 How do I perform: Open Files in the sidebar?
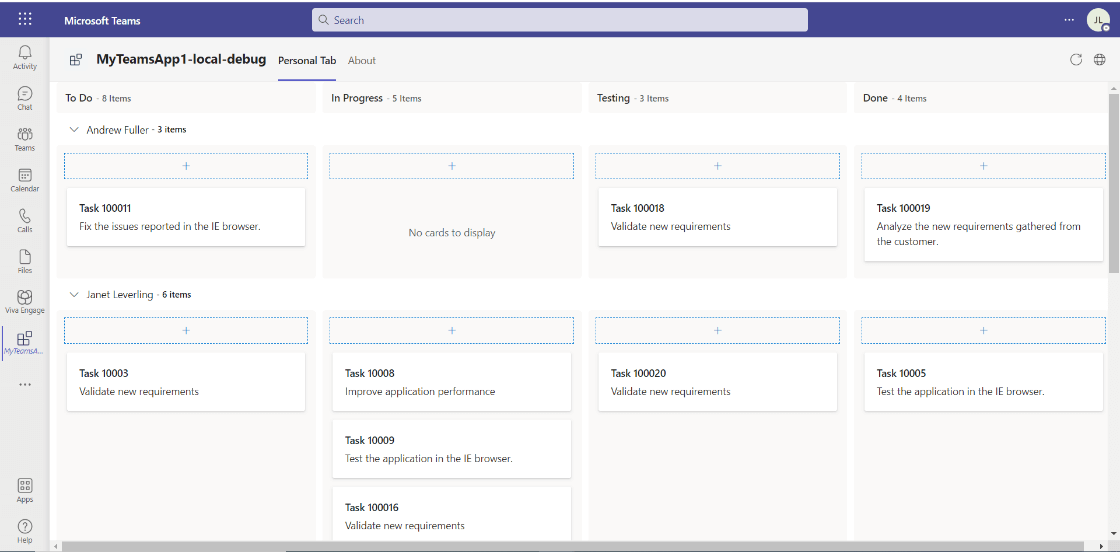[x=25, y=261]
